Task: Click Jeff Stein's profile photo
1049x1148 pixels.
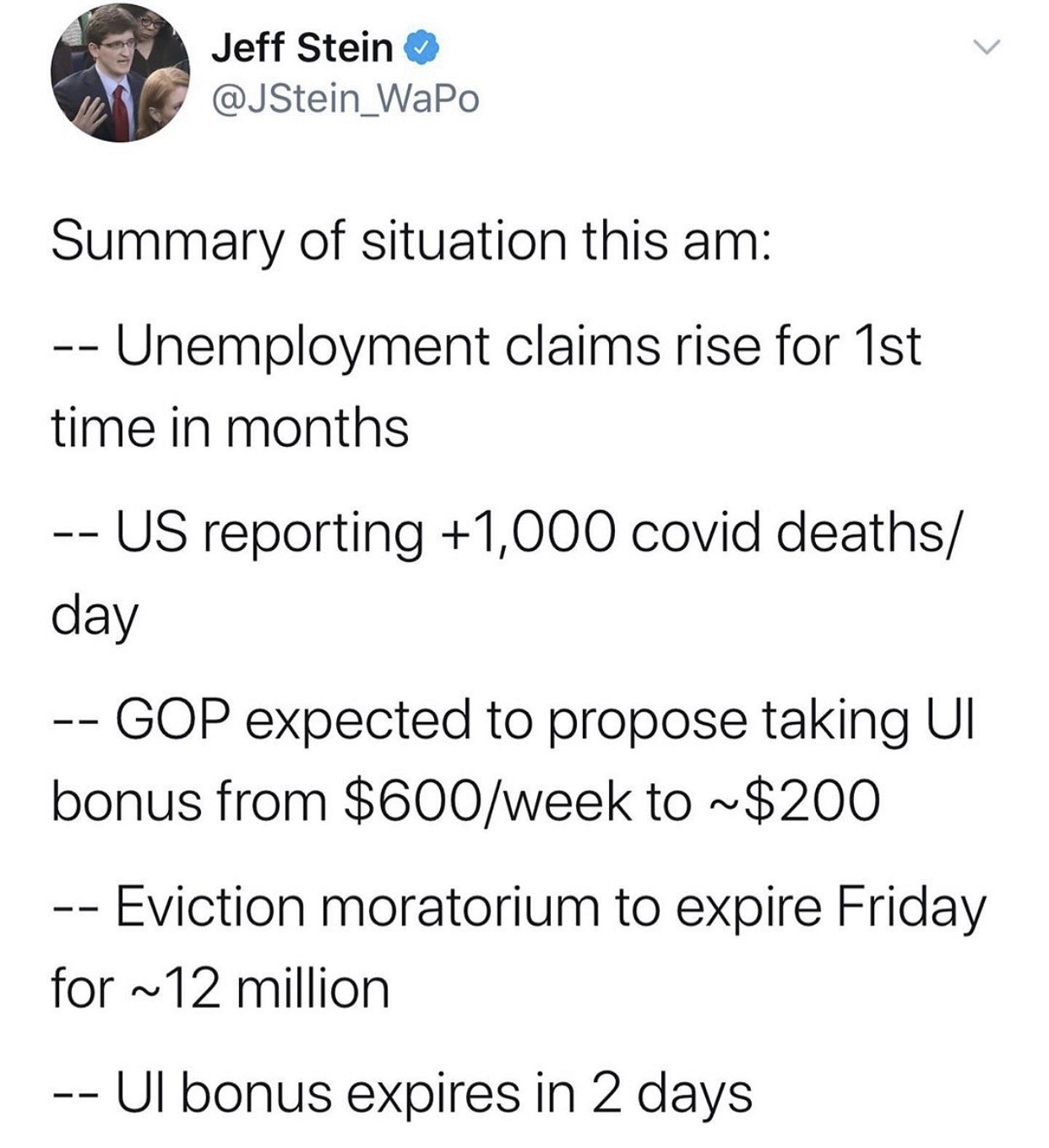Action: 120,73
